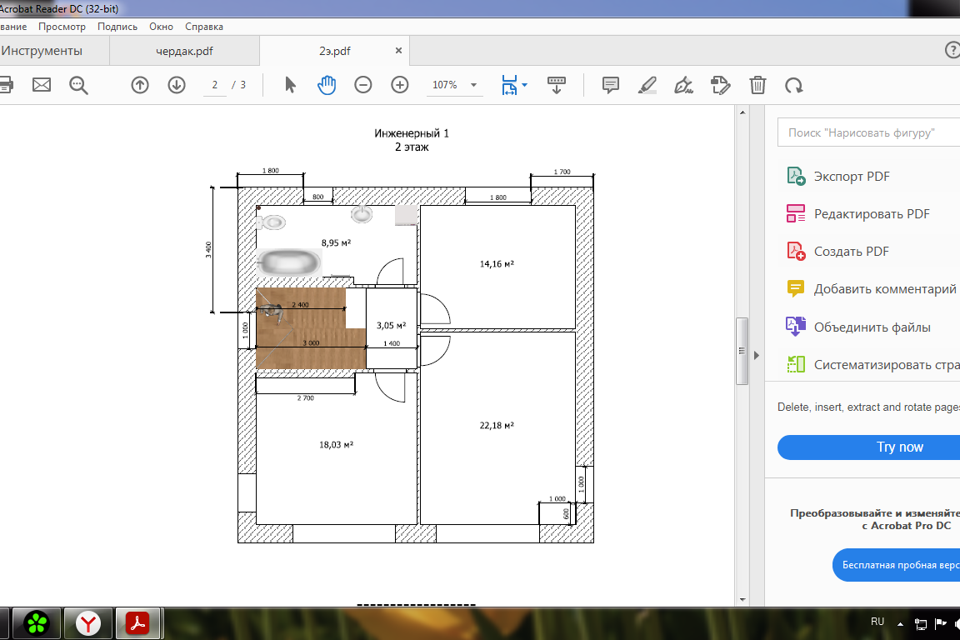The width and height of the screenshot is (960, 640).
Task: Click the yellow comment icon in tools pane
Action: click(795, 288)
